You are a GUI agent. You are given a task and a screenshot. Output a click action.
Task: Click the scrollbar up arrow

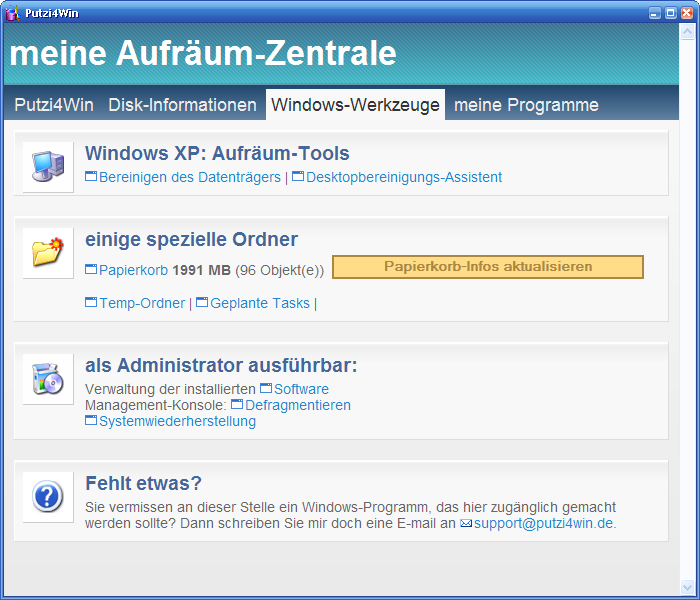687,32
